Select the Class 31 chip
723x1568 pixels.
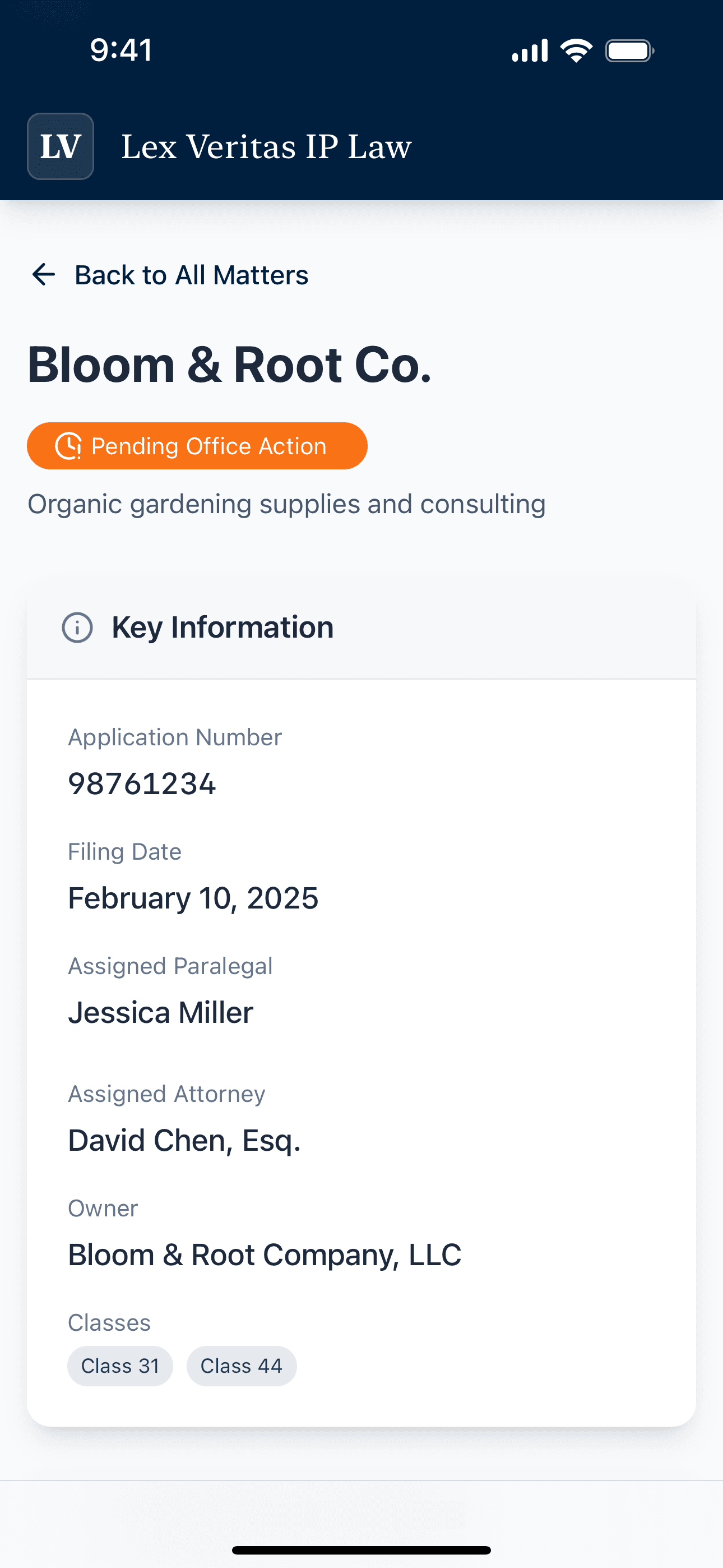pos(120,1366)
